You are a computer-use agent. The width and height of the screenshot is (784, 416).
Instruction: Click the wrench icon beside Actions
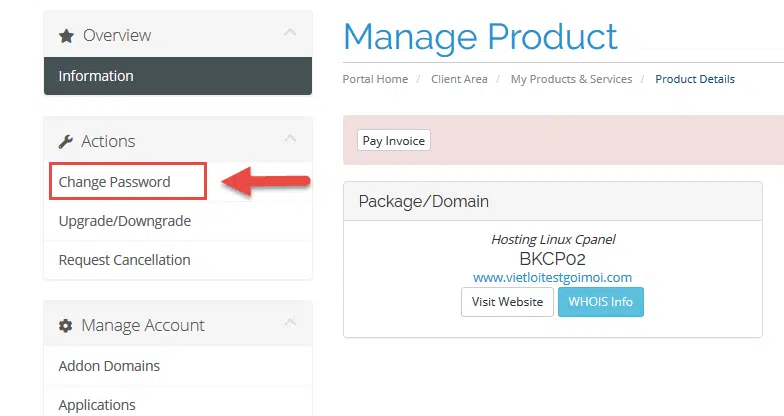point(66,142)
